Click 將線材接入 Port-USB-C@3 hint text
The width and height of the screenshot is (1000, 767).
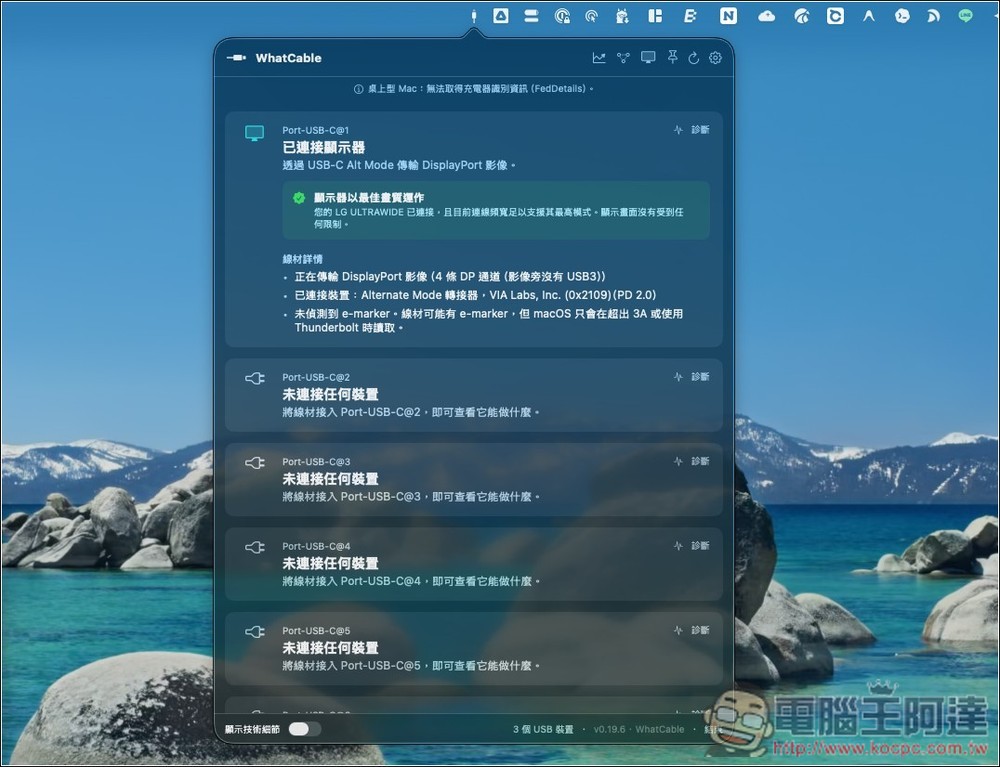pyautogui.click(x=411, y=497)
